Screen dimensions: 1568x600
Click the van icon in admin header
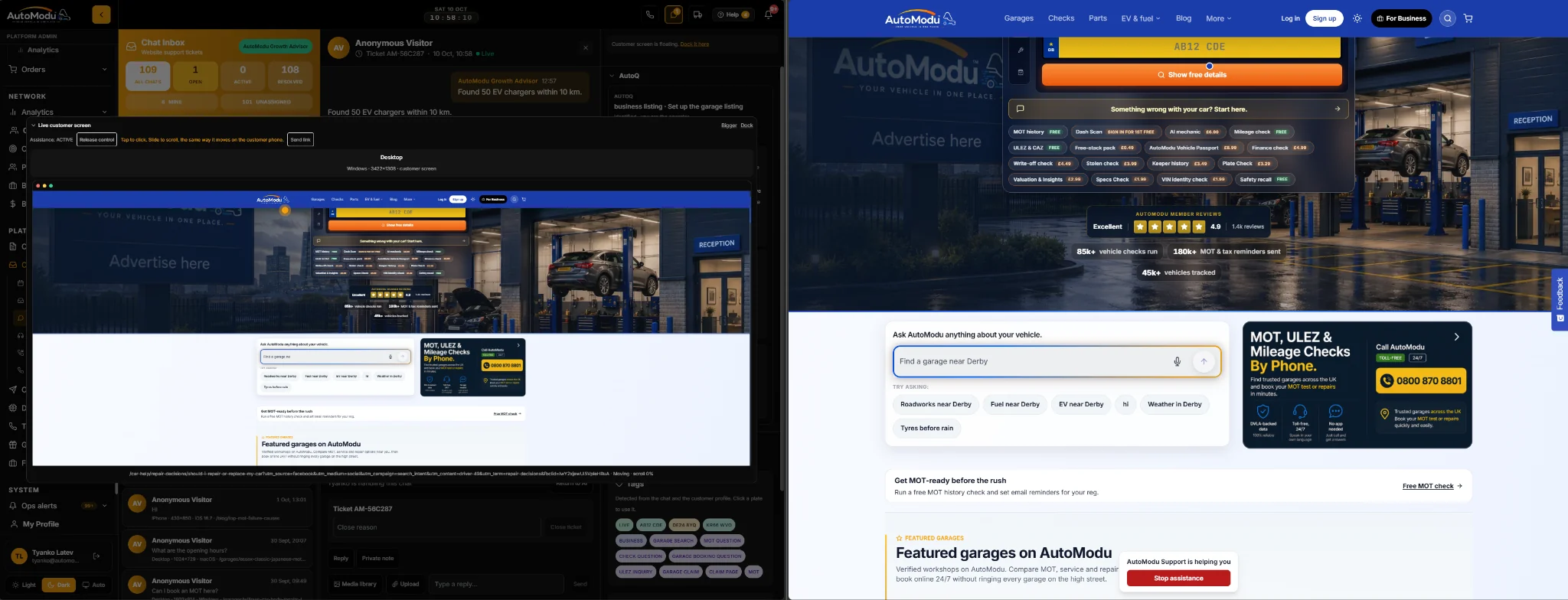pos(697,15)
